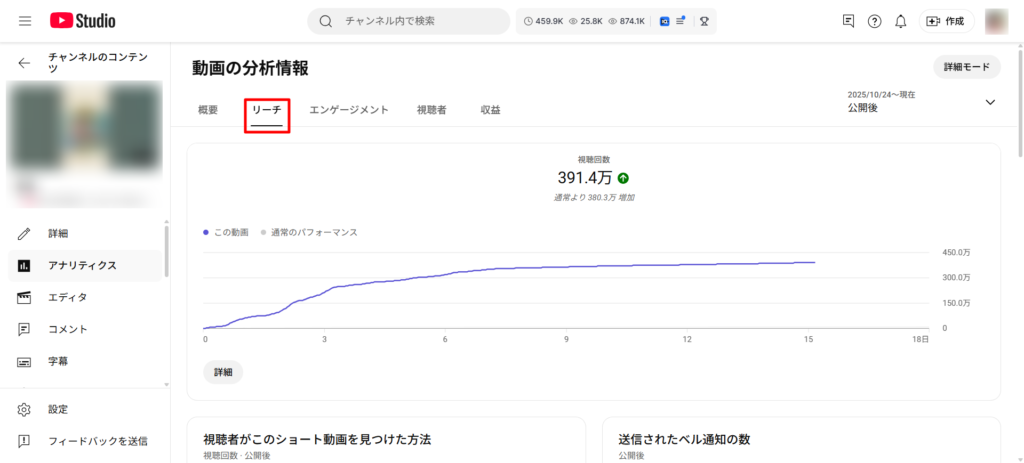Click the YouTube Studio logo
This screenshot has height=463, width=1024.
82,21
